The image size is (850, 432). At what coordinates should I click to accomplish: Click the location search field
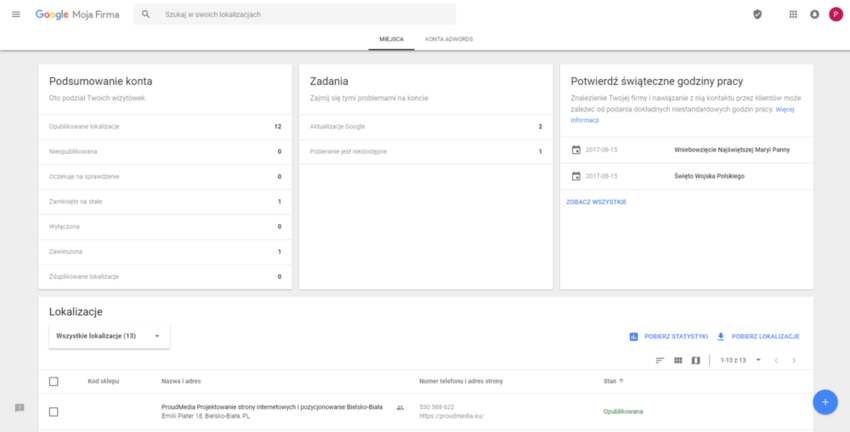tap(300, 14)
